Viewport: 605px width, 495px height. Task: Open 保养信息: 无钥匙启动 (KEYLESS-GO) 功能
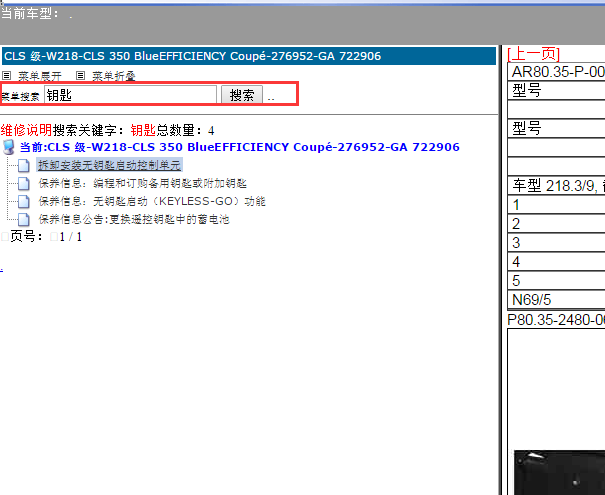click(152, 201)
